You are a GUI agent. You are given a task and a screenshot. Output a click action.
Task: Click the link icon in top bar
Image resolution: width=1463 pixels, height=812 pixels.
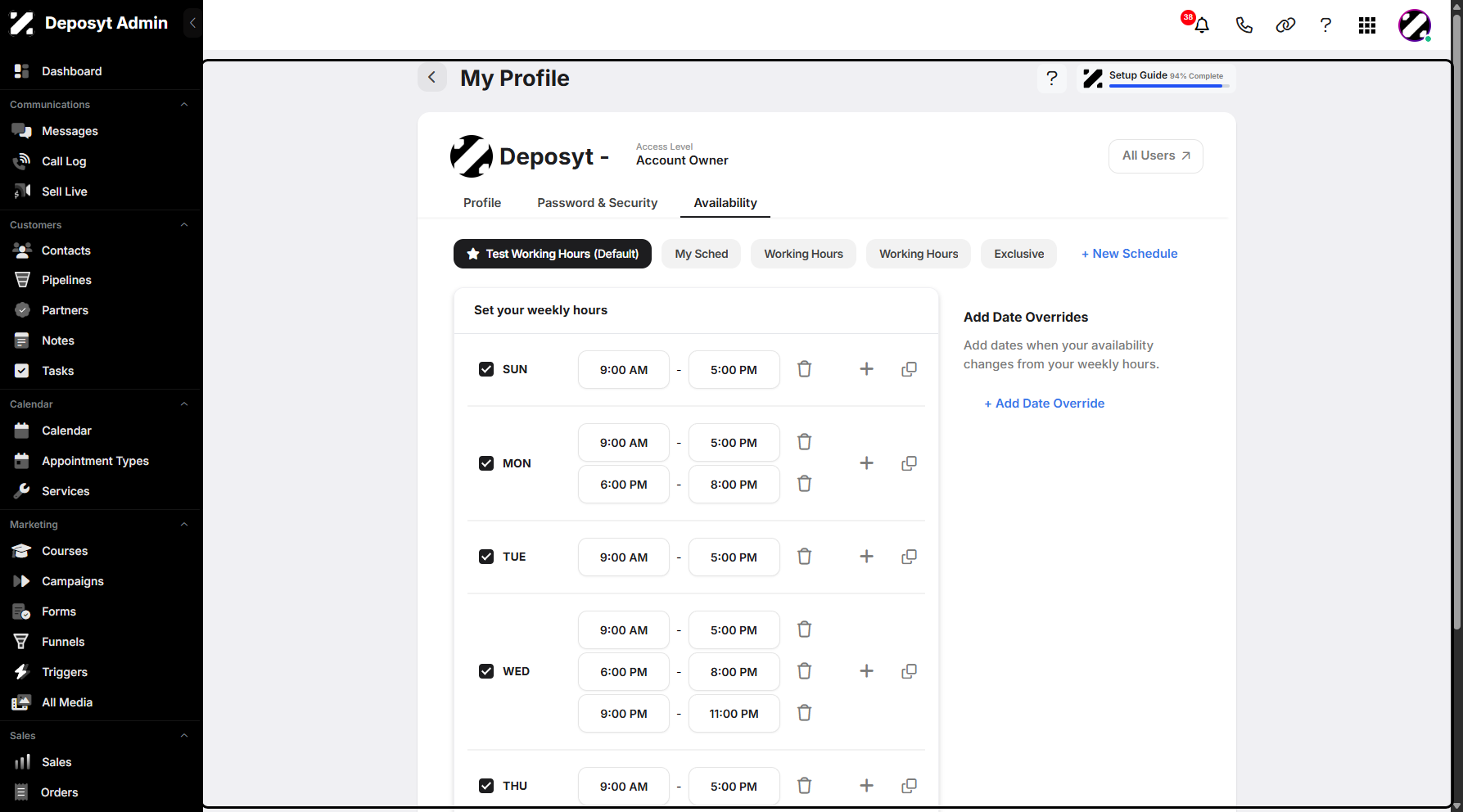[x=1285, y=25]
